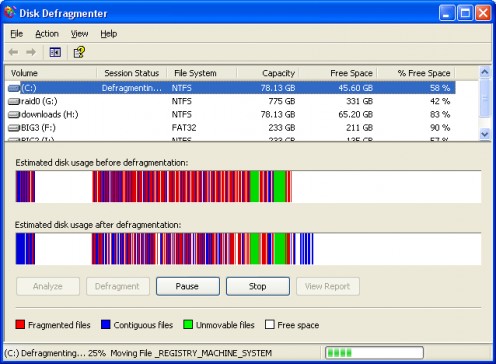496x364 pixels.
Task: Sort by the % Free Space column header
Action: (416, 73)
